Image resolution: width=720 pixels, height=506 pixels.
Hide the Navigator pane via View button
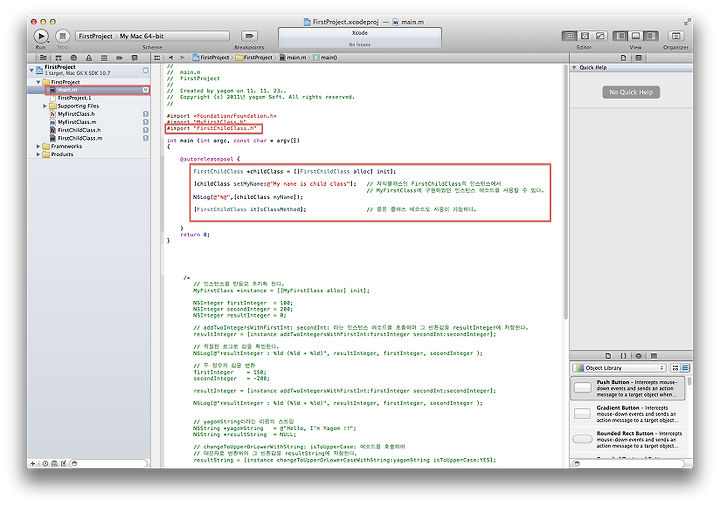[x=620, y=36]
